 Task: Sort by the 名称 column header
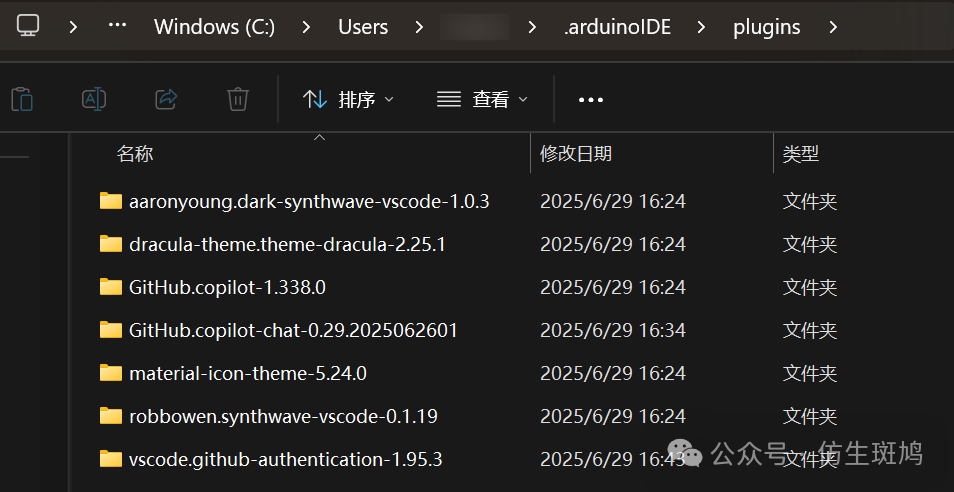(134, 154)
